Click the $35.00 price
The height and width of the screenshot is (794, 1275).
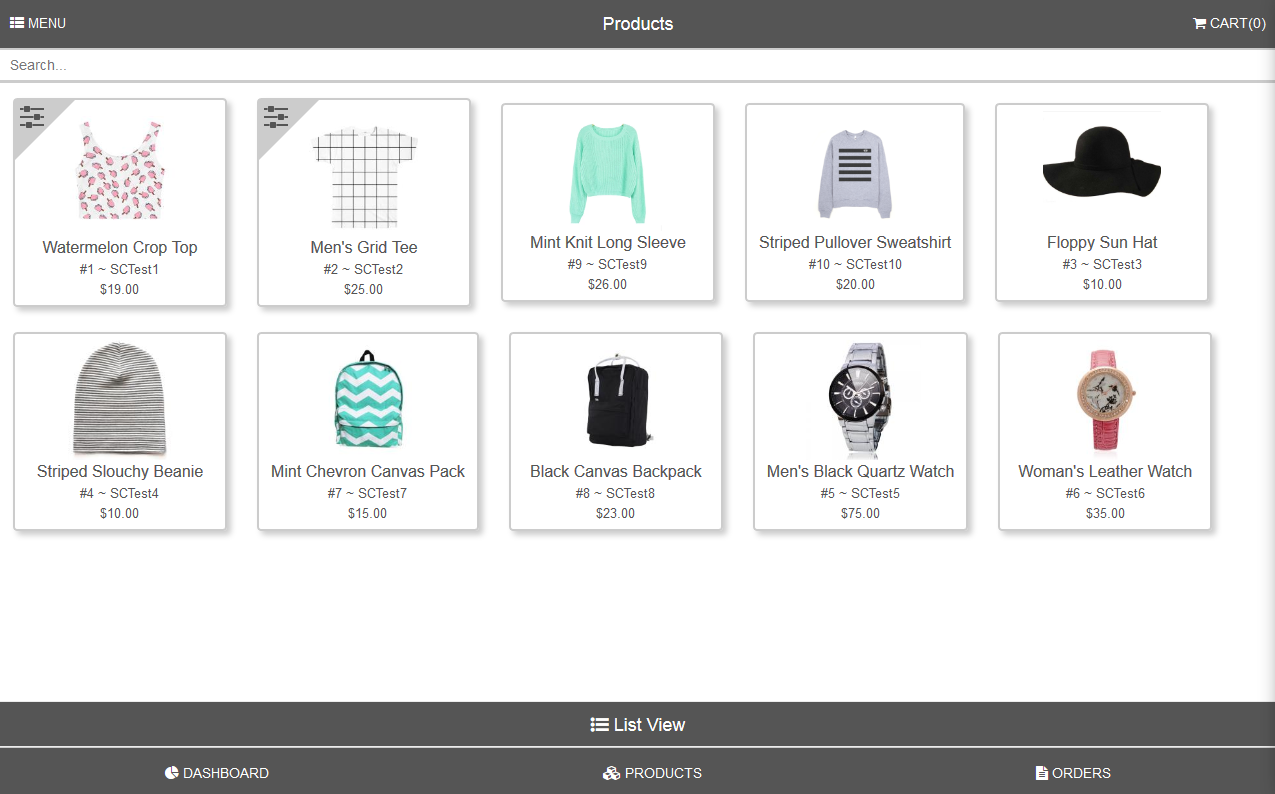tap(1105, 513)
